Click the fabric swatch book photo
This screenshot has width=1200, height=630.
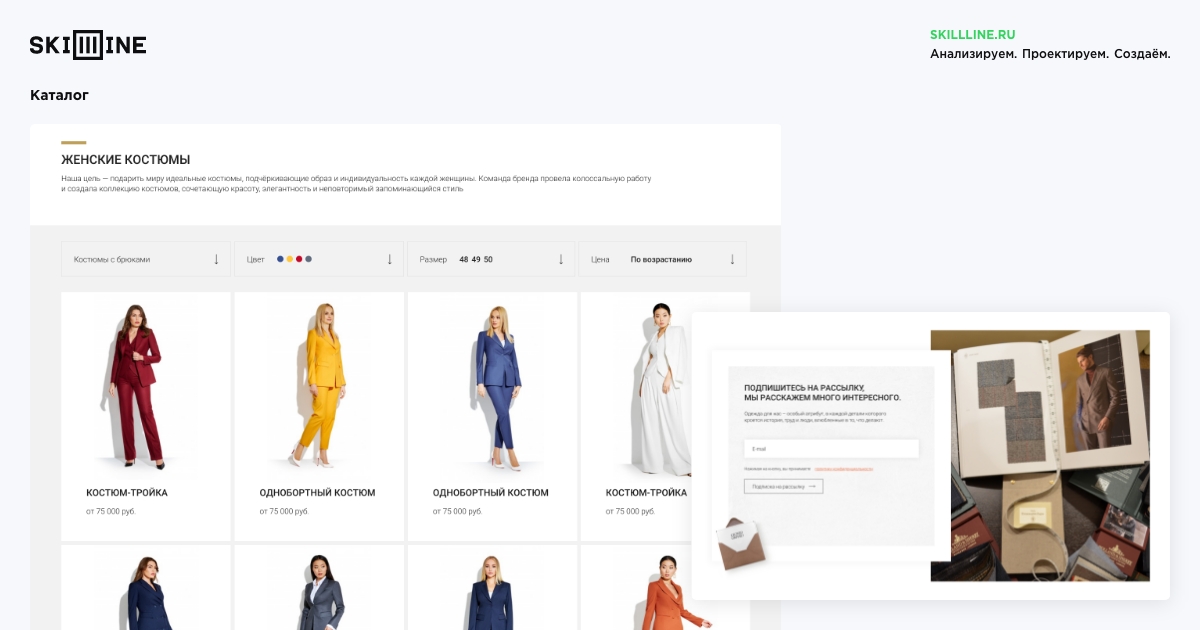[x=1040, y=456]
